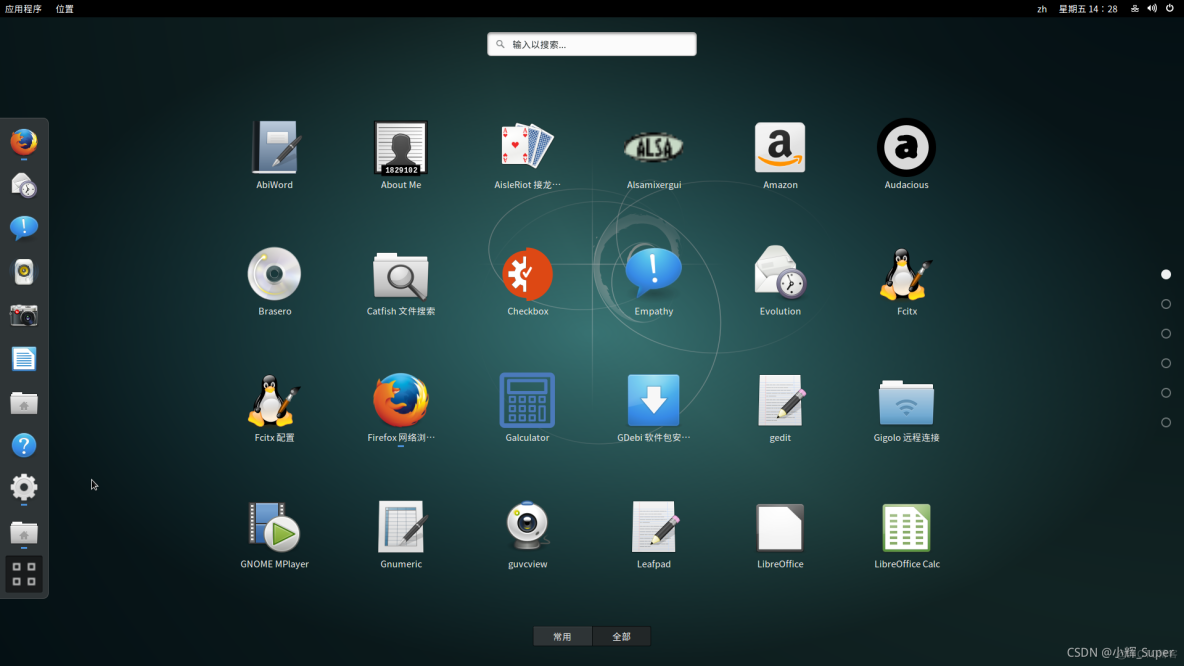1184x666 pixels.
Task: Click Firefox in the left dock
Action: click(x=23, y=141)
